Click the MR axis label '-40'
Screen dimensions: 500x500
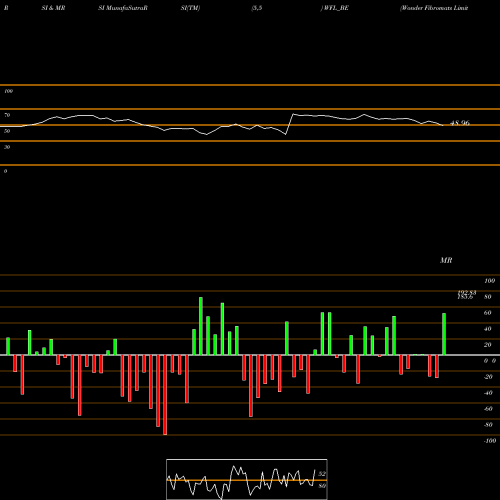[488, 393]
